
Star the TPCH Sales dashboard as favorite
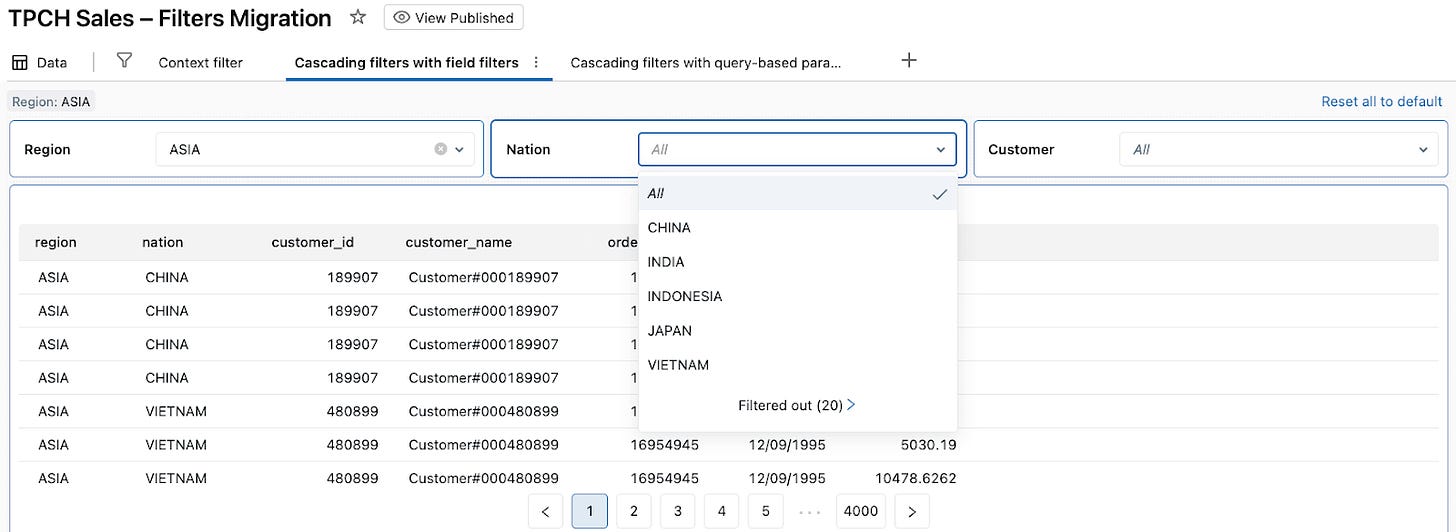[x=358, y=18]
